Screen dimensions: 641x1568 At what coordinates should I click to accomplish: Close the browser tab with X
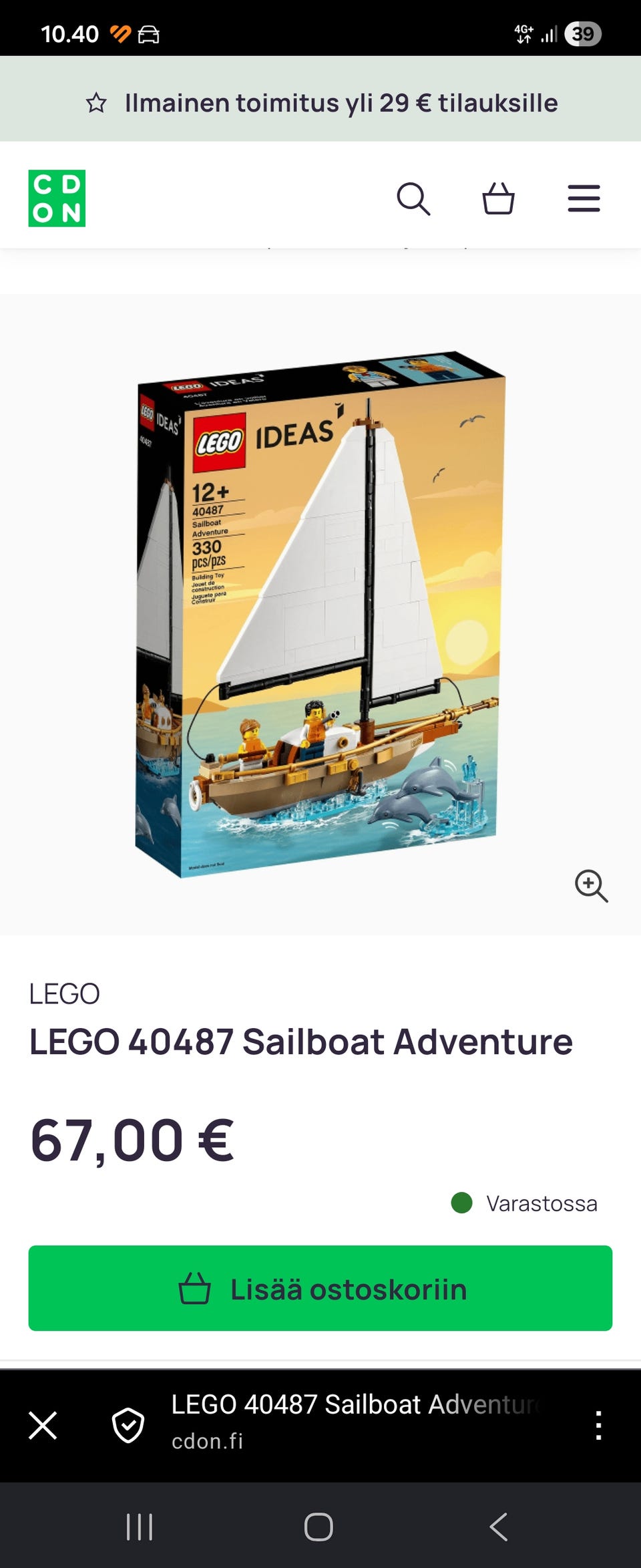click(43, 1425)
